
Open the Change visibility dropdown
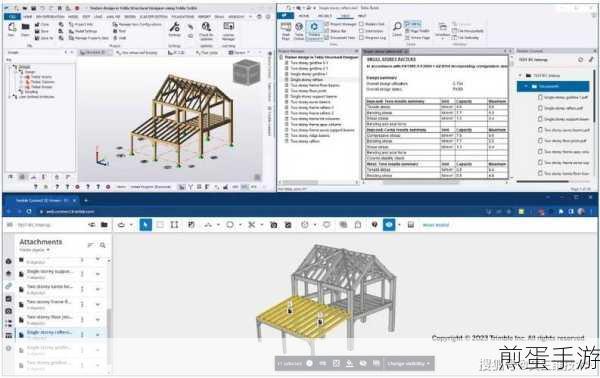[408, 363]
